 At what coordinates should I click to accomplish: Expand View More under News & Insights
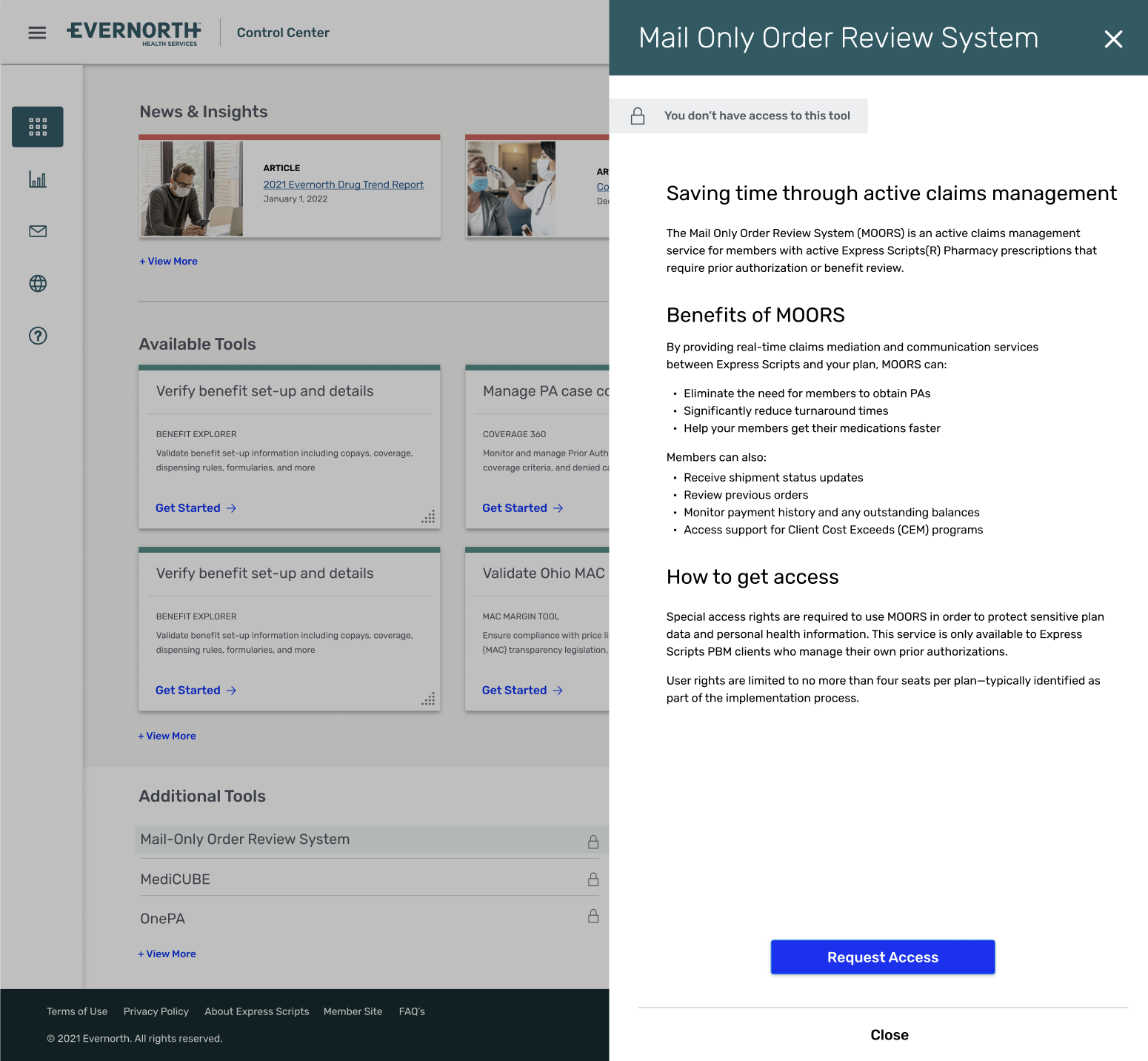click(168, 262)
